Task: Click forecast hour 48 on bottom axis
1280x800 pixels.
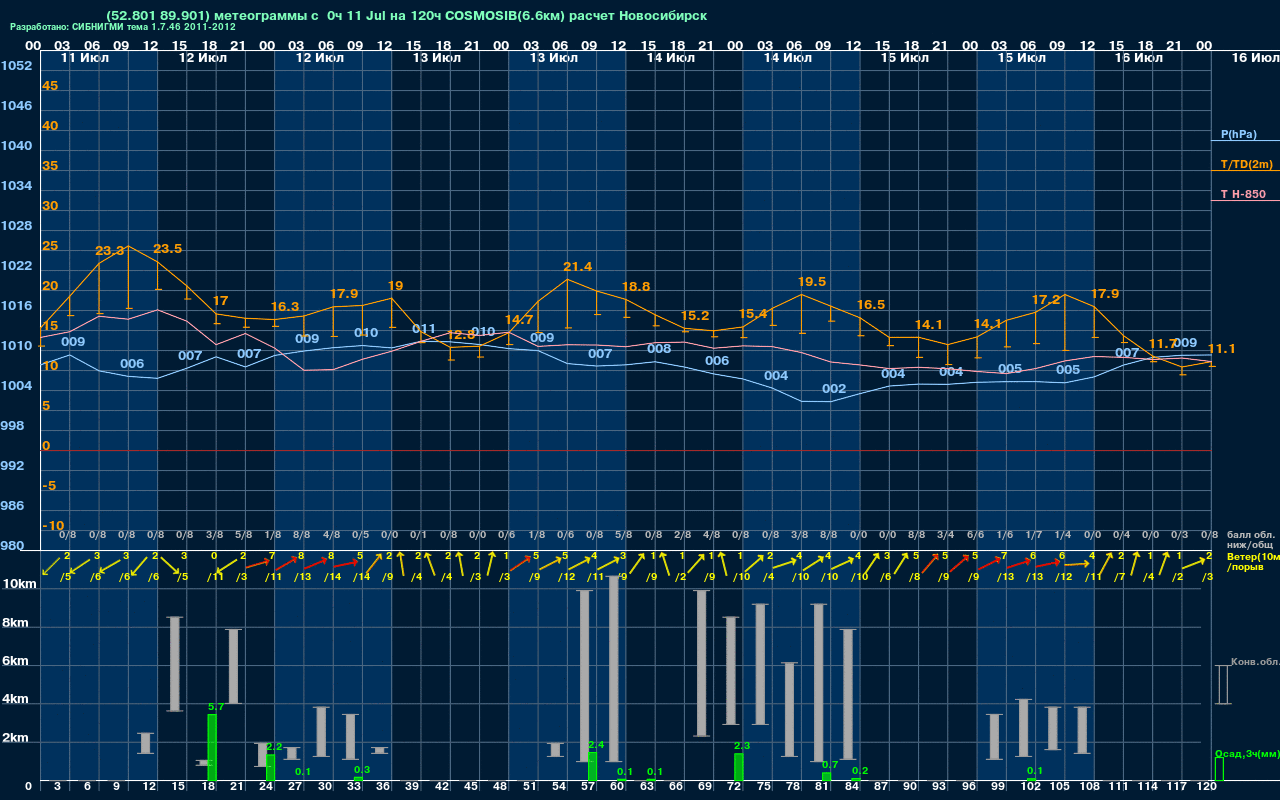Action: pyautogui.click(x=500, y=787)
